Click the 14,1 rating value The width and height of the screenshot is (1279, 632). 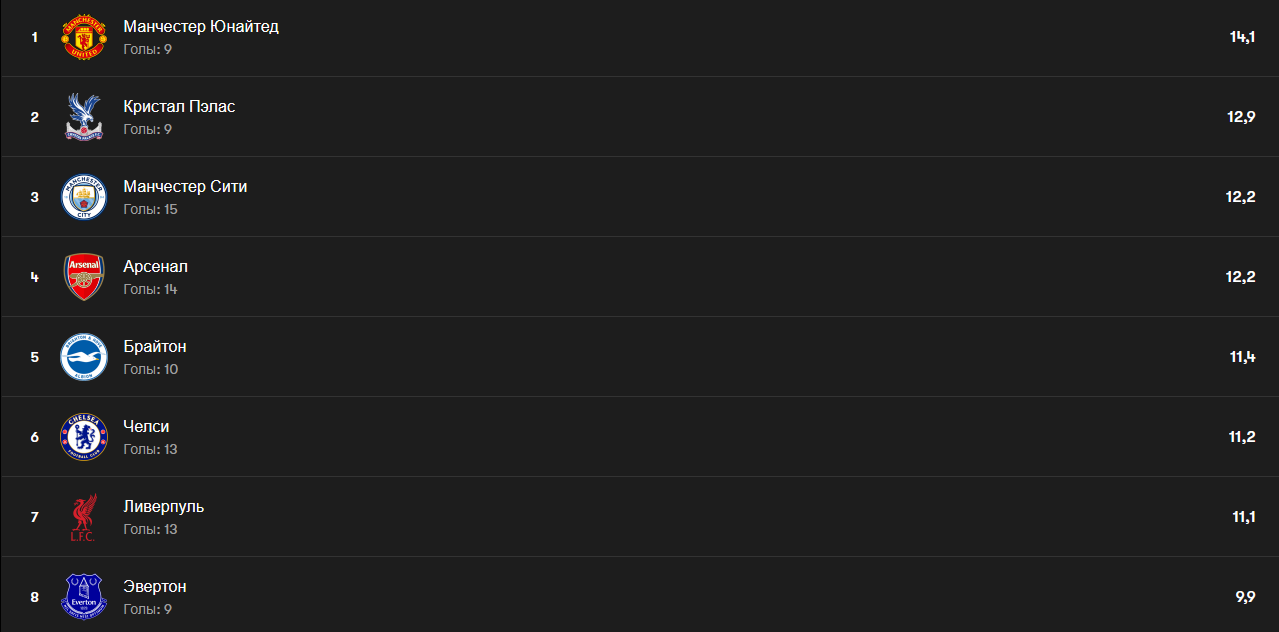point(1242,37)
